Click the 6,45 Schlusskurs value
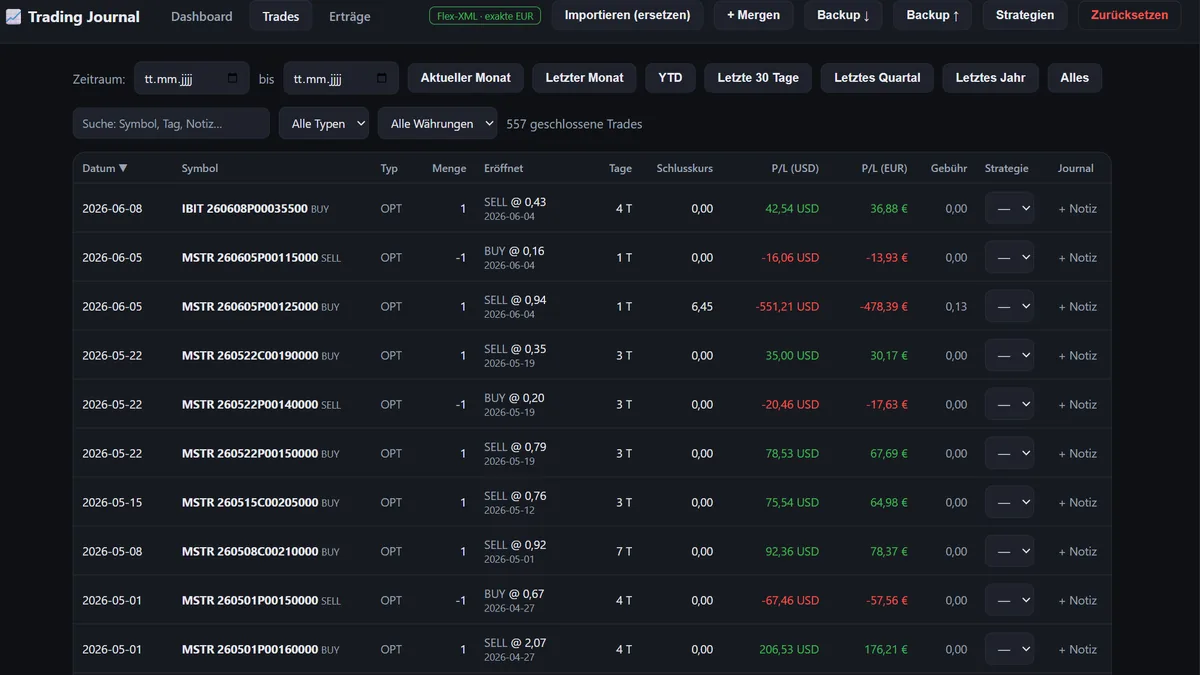Viewport: 1200px width, 675px height. tap(702, 307)
